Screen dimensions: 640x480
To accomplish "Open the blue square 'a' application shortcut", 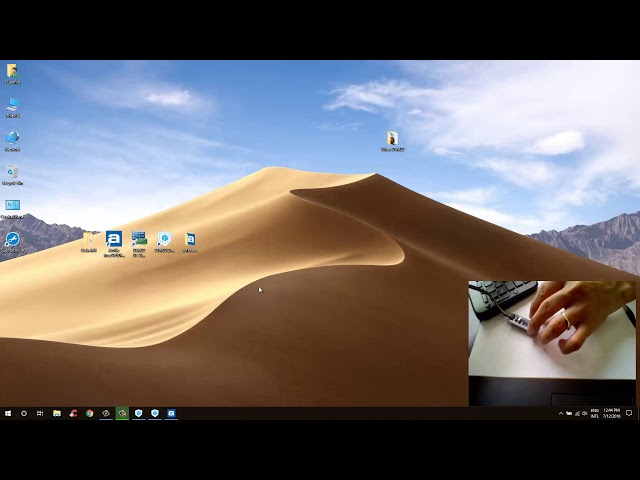I will point(114,244).
